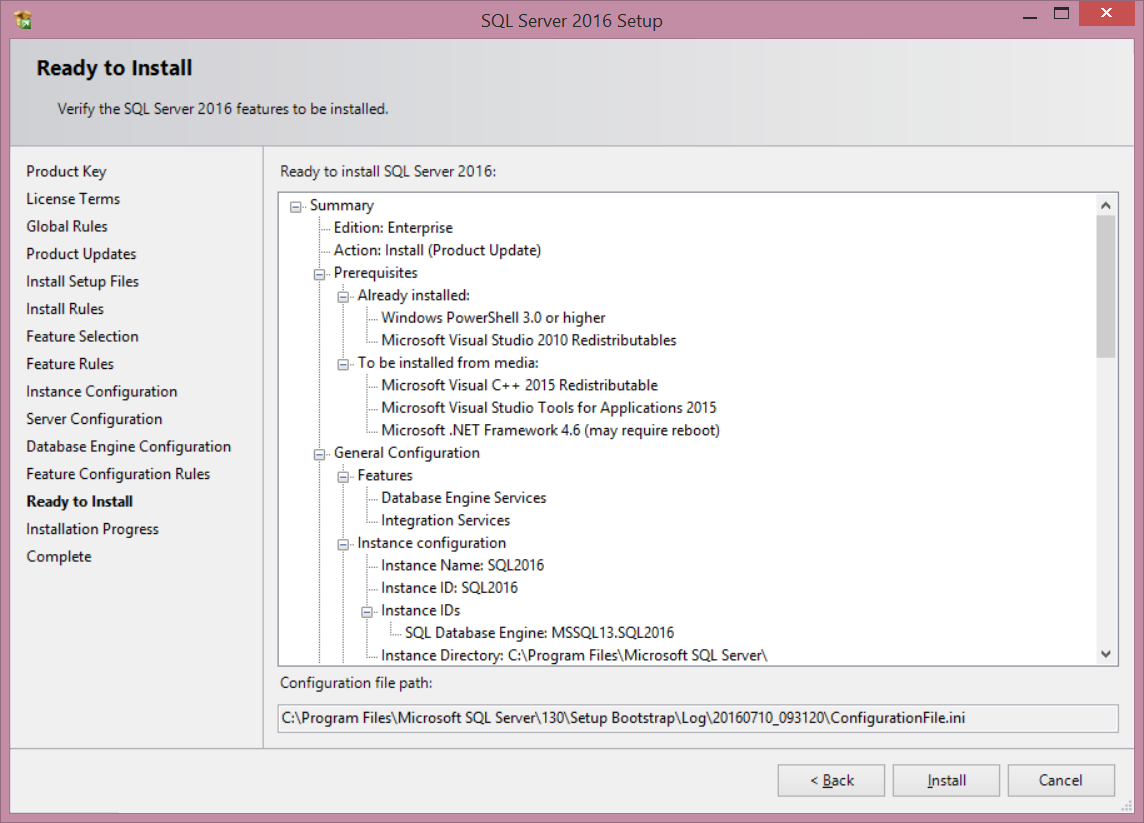This screenshot has height=823, width=1144.
Task: Select 'Instance ID: SQL2016' row
Action: [x=449, y=589]
